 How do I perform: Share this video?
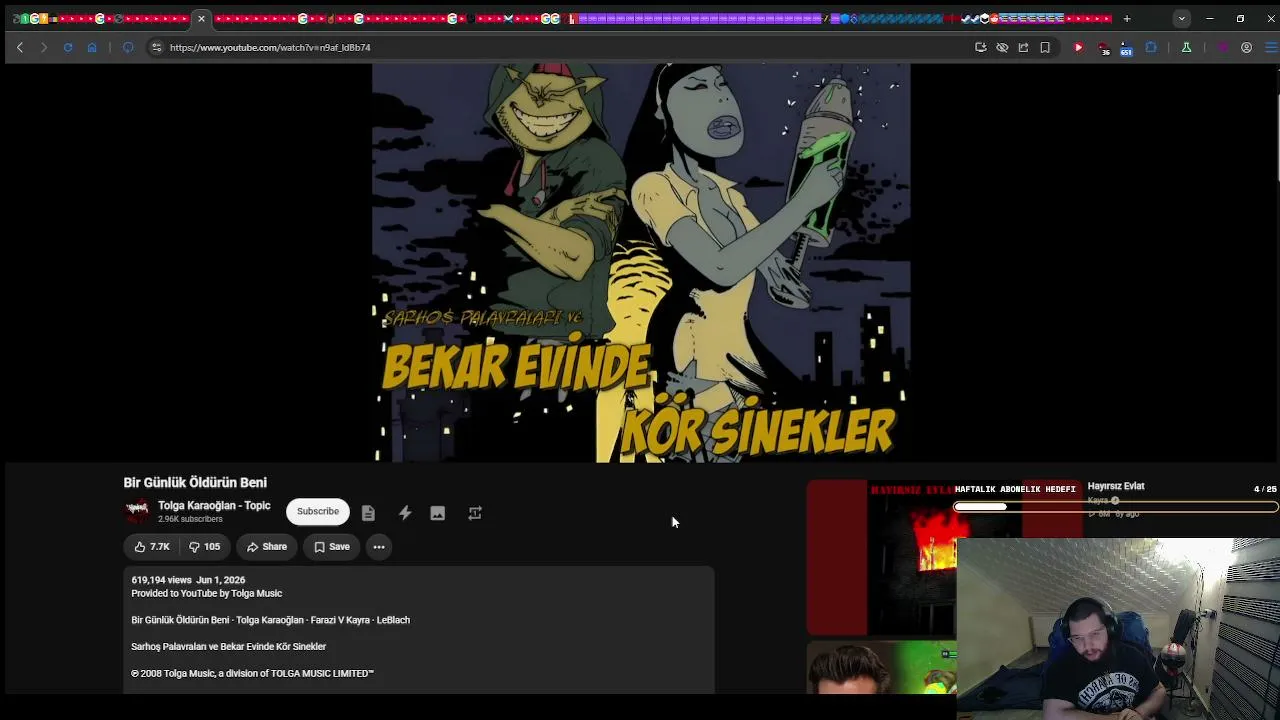point(267,547)
